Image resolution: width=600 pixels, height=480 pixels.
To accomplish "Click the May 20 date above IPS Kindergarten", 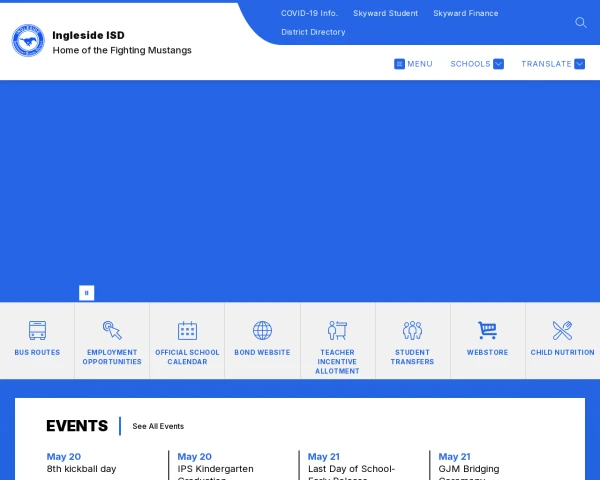I will (x=194, y=457).
